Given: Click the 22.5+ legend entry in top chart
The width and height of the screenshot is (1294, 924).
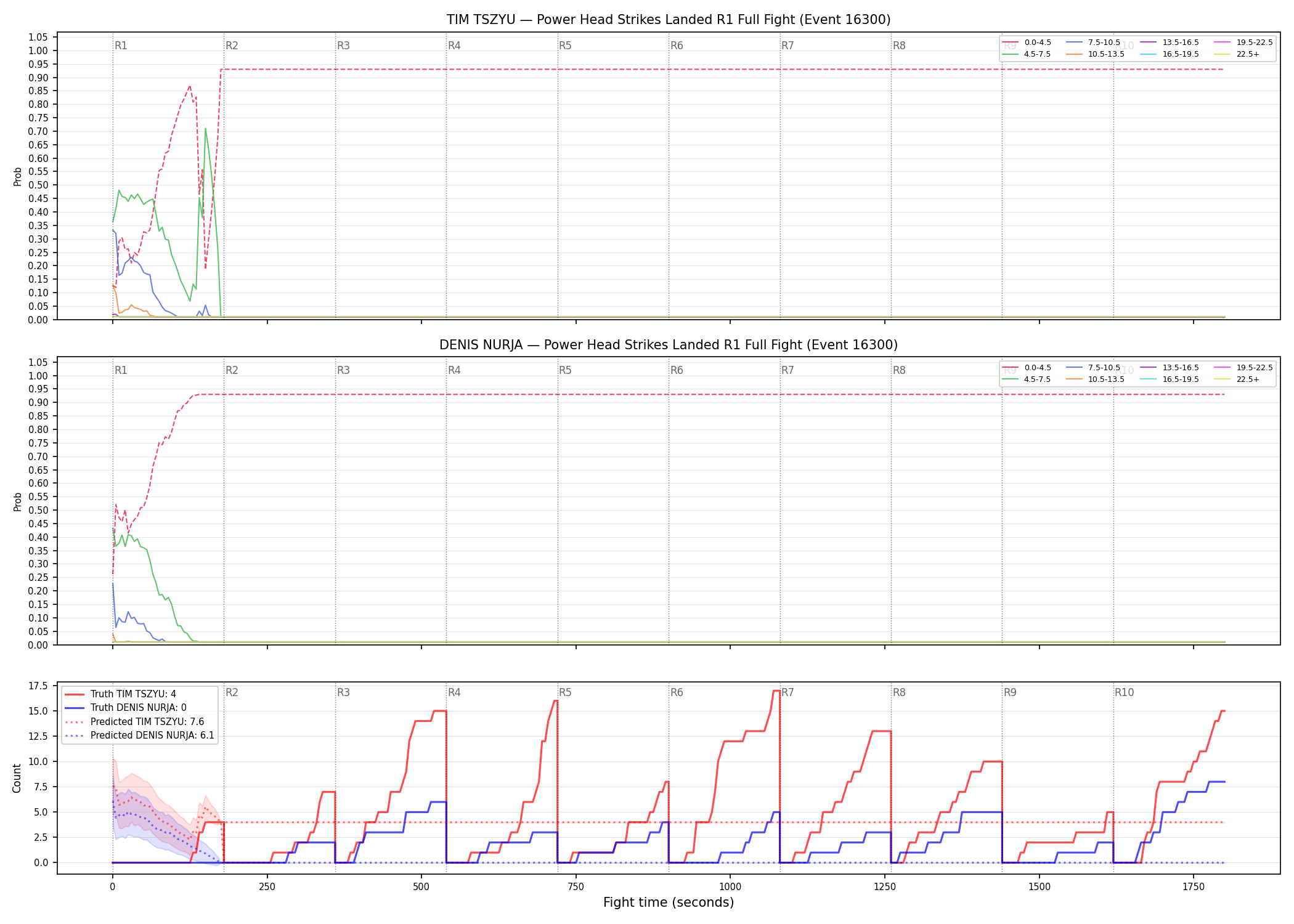Looking at the screenshot, I should point(1237,54).
